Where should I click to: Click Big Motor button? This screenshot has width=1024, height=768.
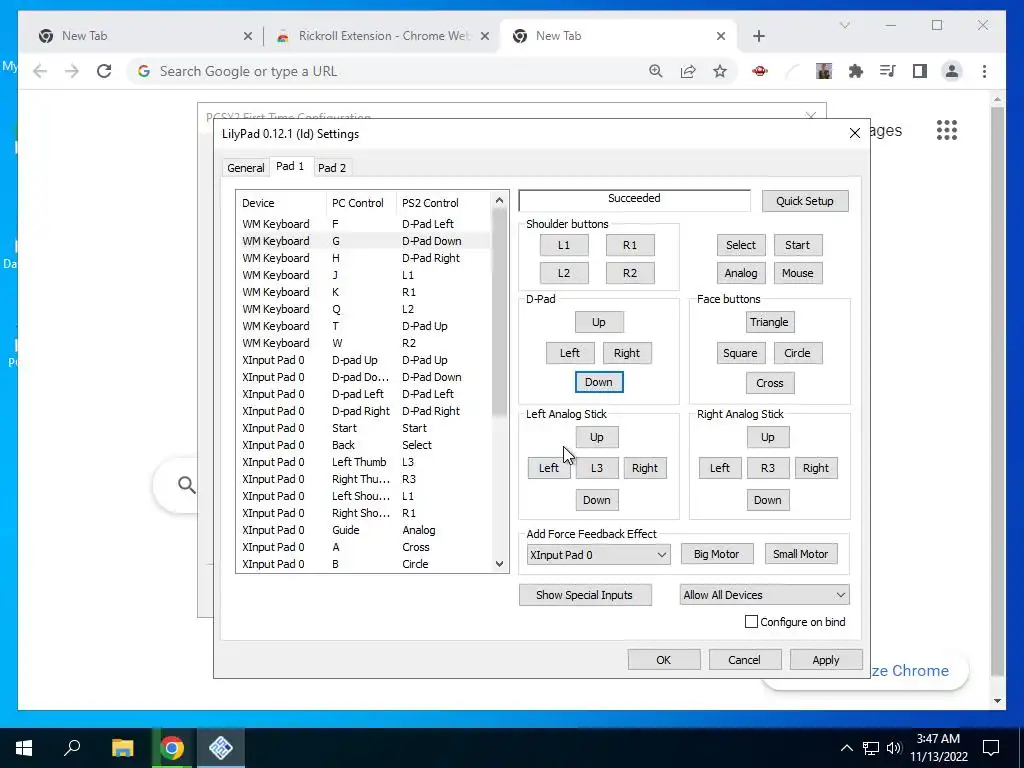click(x=716, y=554)
